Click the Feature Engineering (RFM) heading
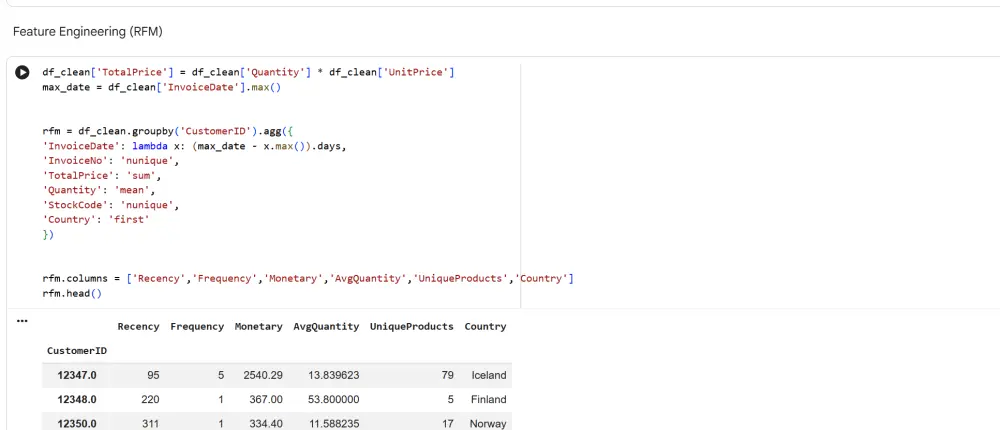The width and height of the screenshot is (1000, 430). pyautogui.click(x=87, y=31)
